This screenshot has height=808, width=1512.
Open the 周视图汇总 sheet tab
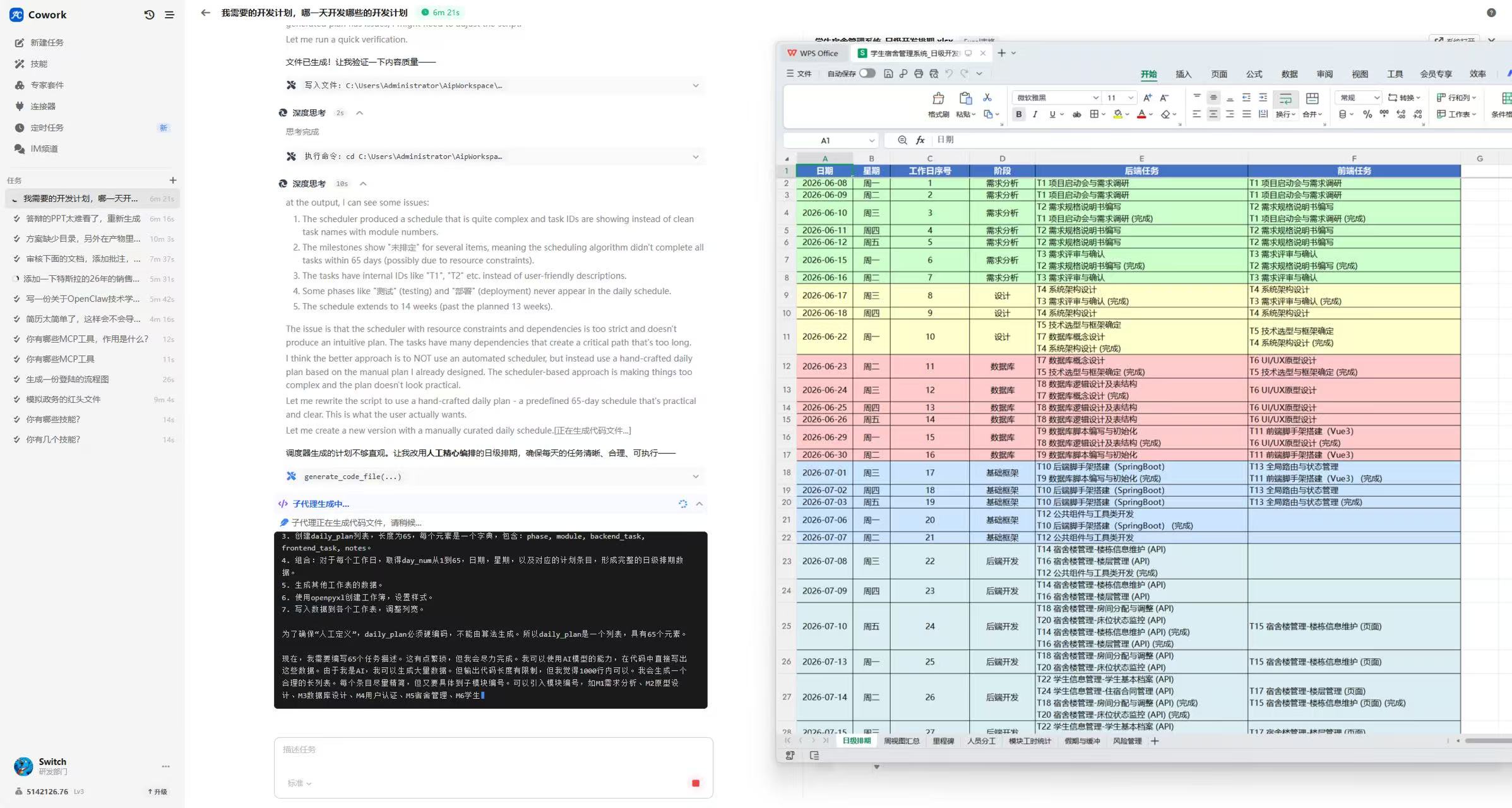902,741
